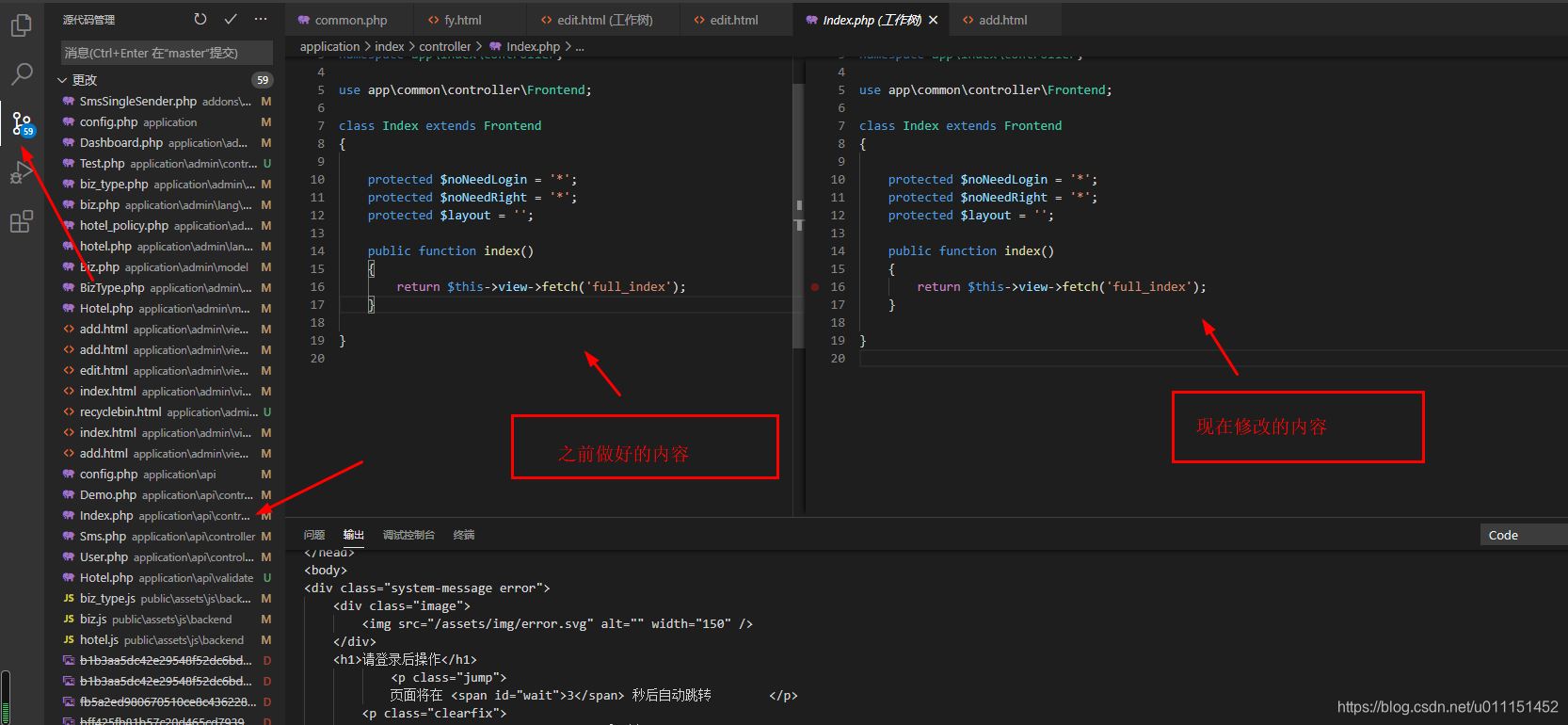
Task: Select Sms.php in changes list
Action: pos(165,537)
